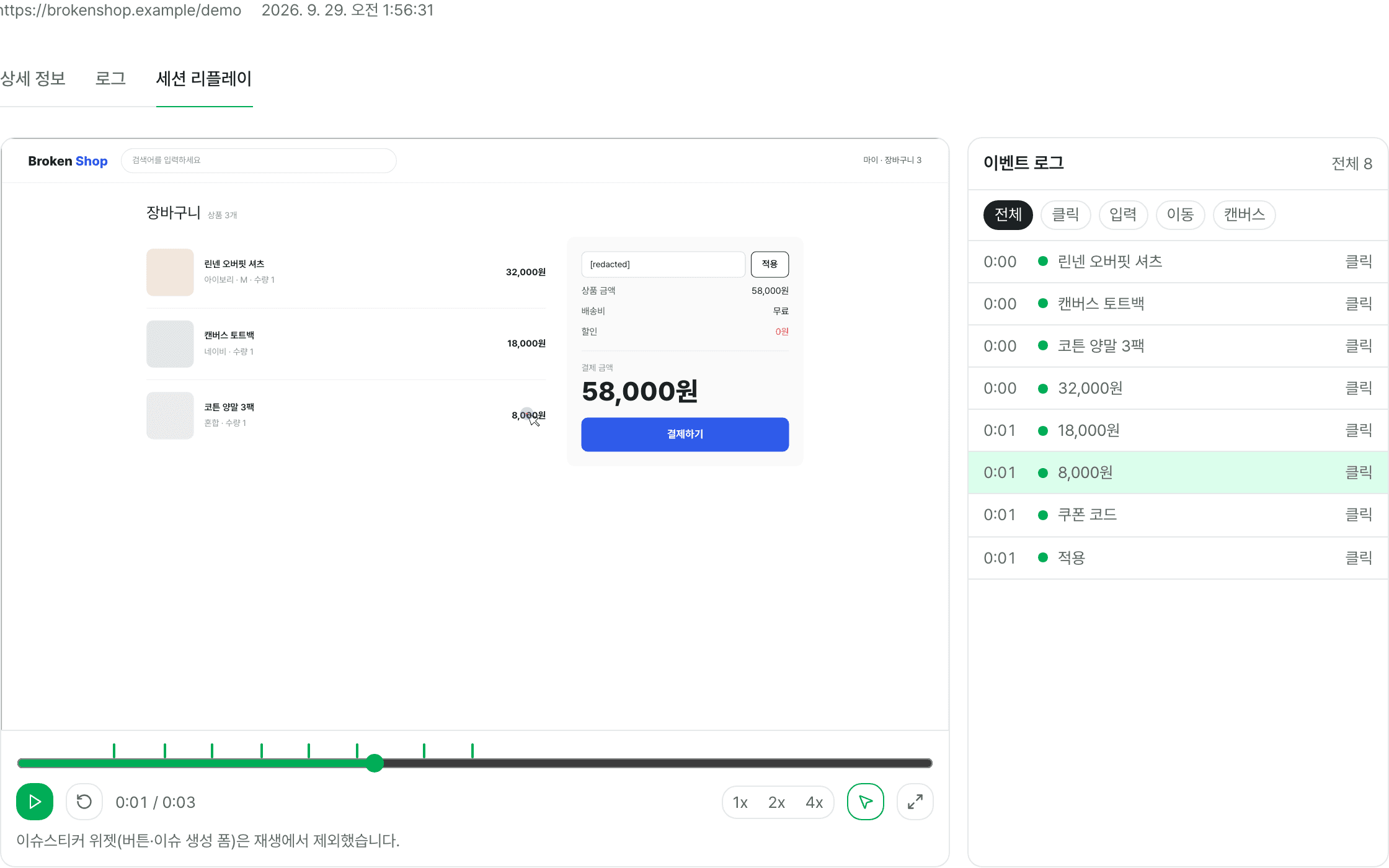Screen dimensions: 1389x868
Task: Click the 린넨 오버핏 셔츠 product thumbnail
Action: tap(170, 272)
